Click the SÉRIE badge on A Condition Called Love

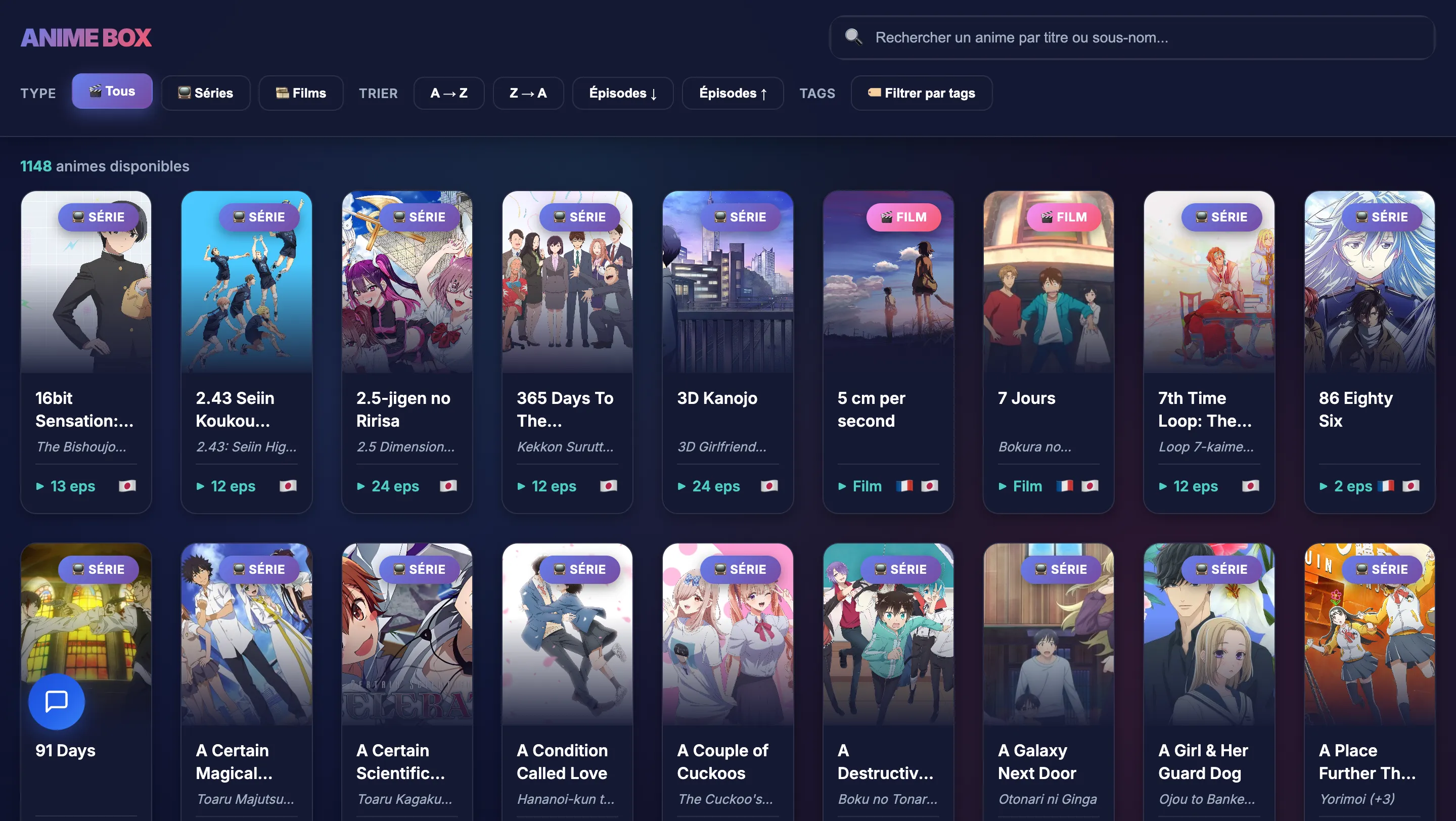pos(579,569)
